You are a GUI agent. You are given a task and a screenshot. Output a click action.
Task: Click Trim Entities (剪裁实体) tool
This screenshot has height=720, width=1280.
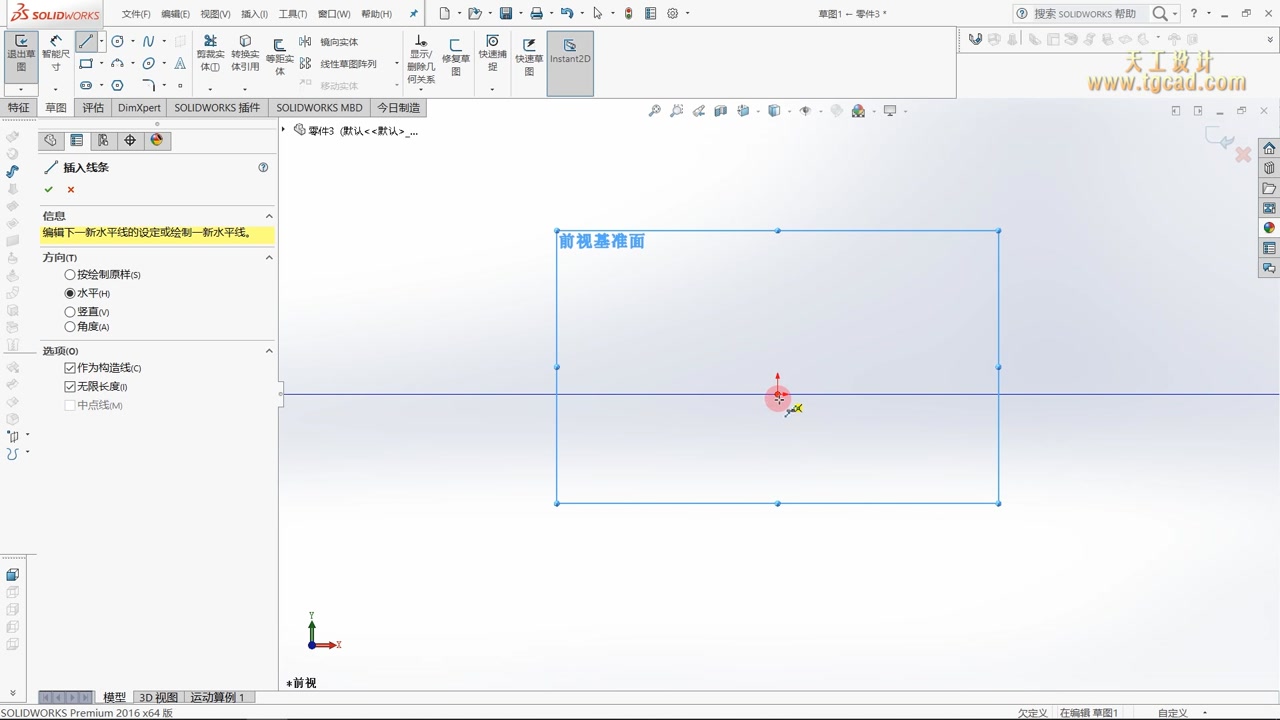[210, 54]
